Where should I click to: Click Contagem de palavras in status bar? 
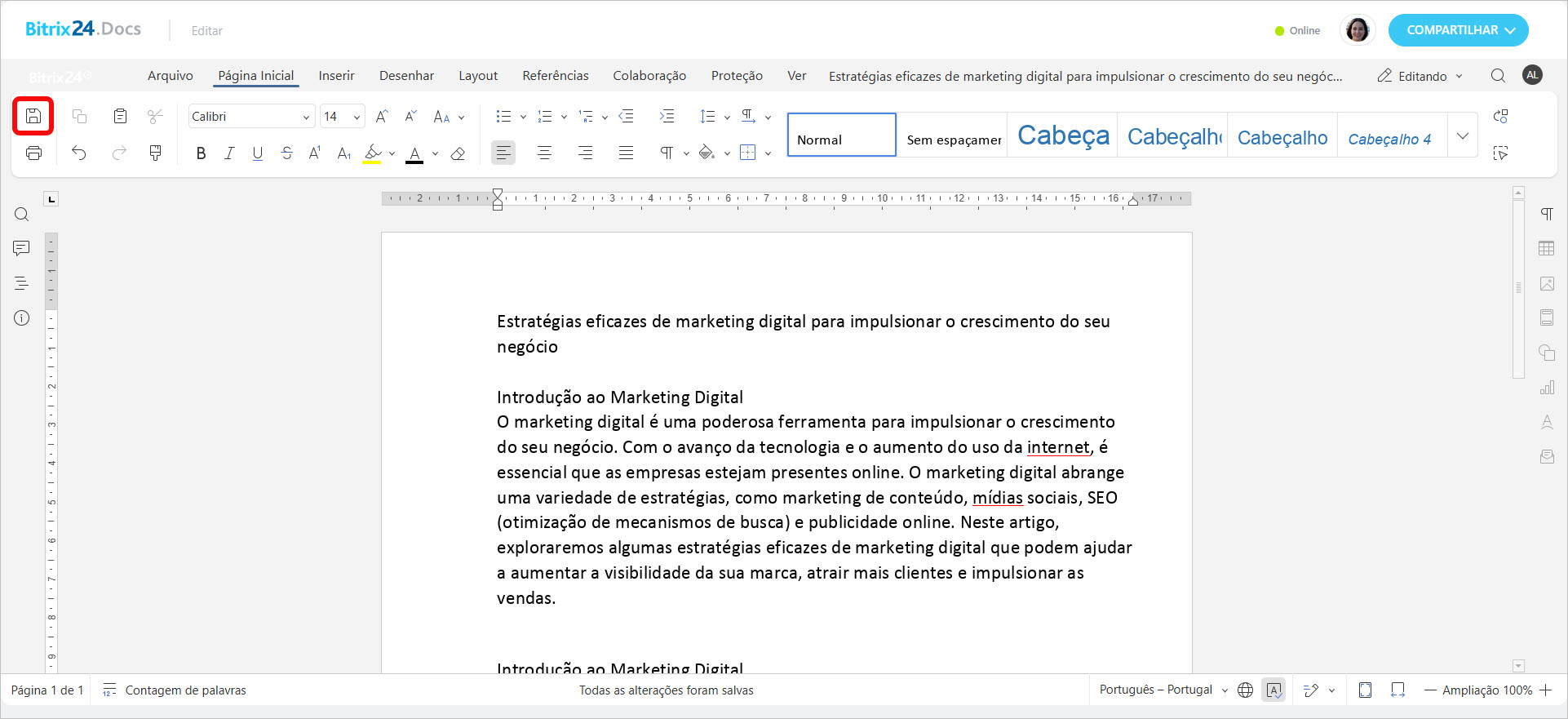click(184, 690)
